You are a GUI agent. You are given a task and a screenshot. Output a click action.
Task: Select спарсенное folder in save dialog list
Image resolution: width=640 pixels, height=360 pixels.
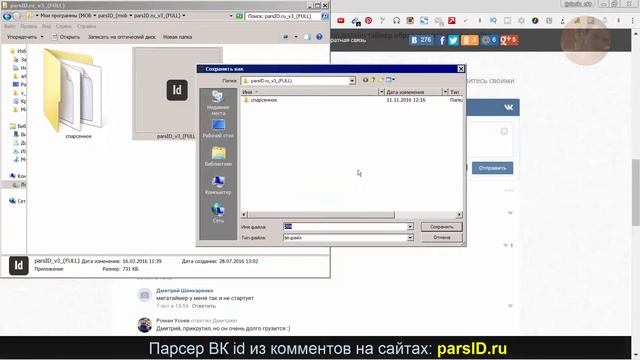click(260, 100)
